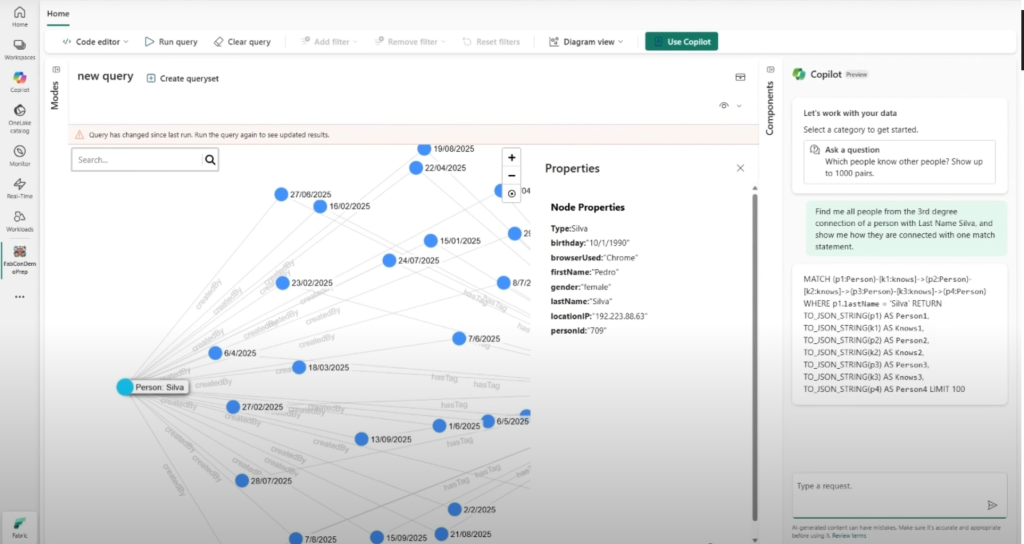The image size is (1024, 544).
Task: Open the sidebar more options ellipsis
Action: click(20, 296)
